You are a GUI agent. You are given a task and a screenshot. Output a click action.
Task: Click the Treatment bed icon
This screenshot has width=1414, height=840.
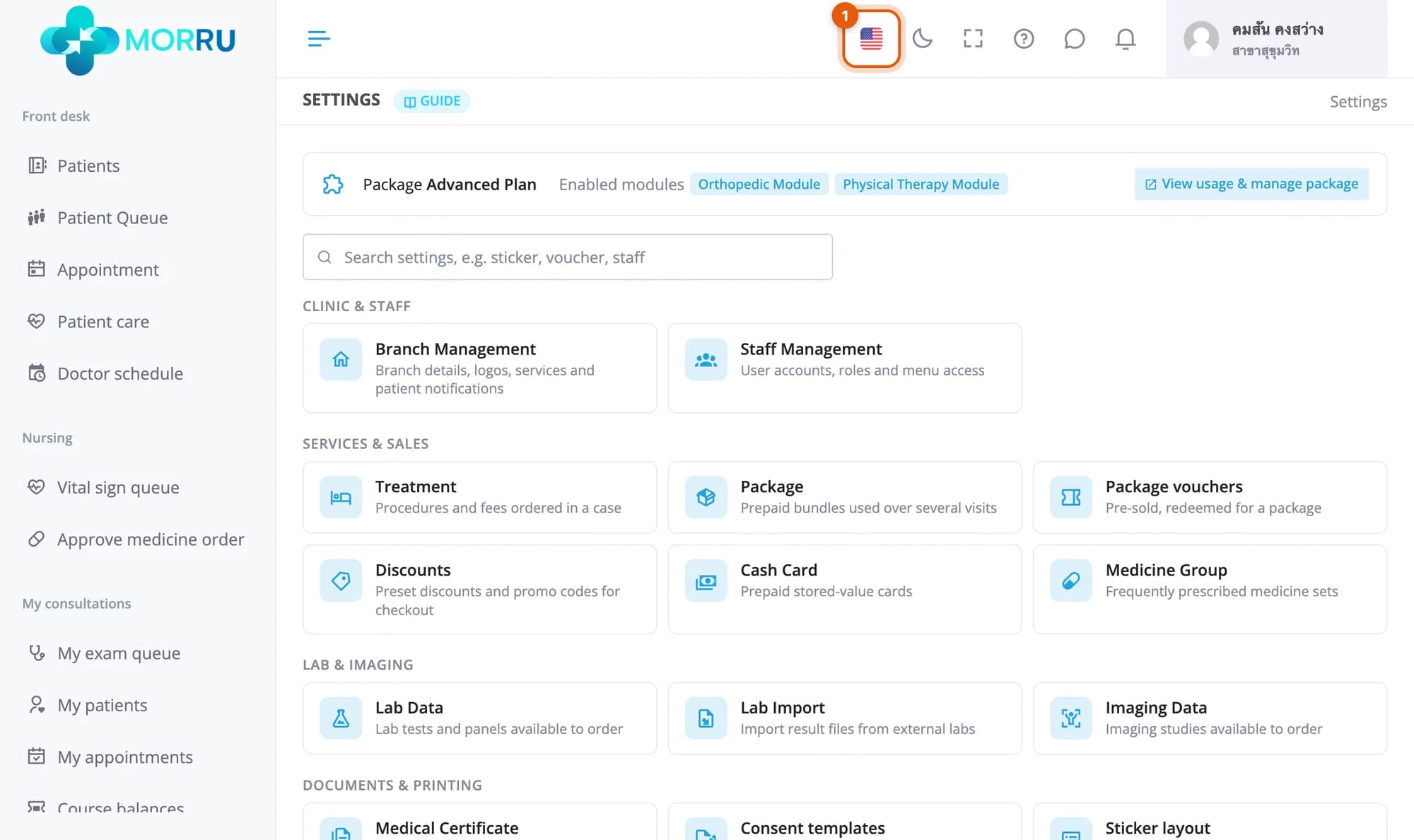point(341,497)
